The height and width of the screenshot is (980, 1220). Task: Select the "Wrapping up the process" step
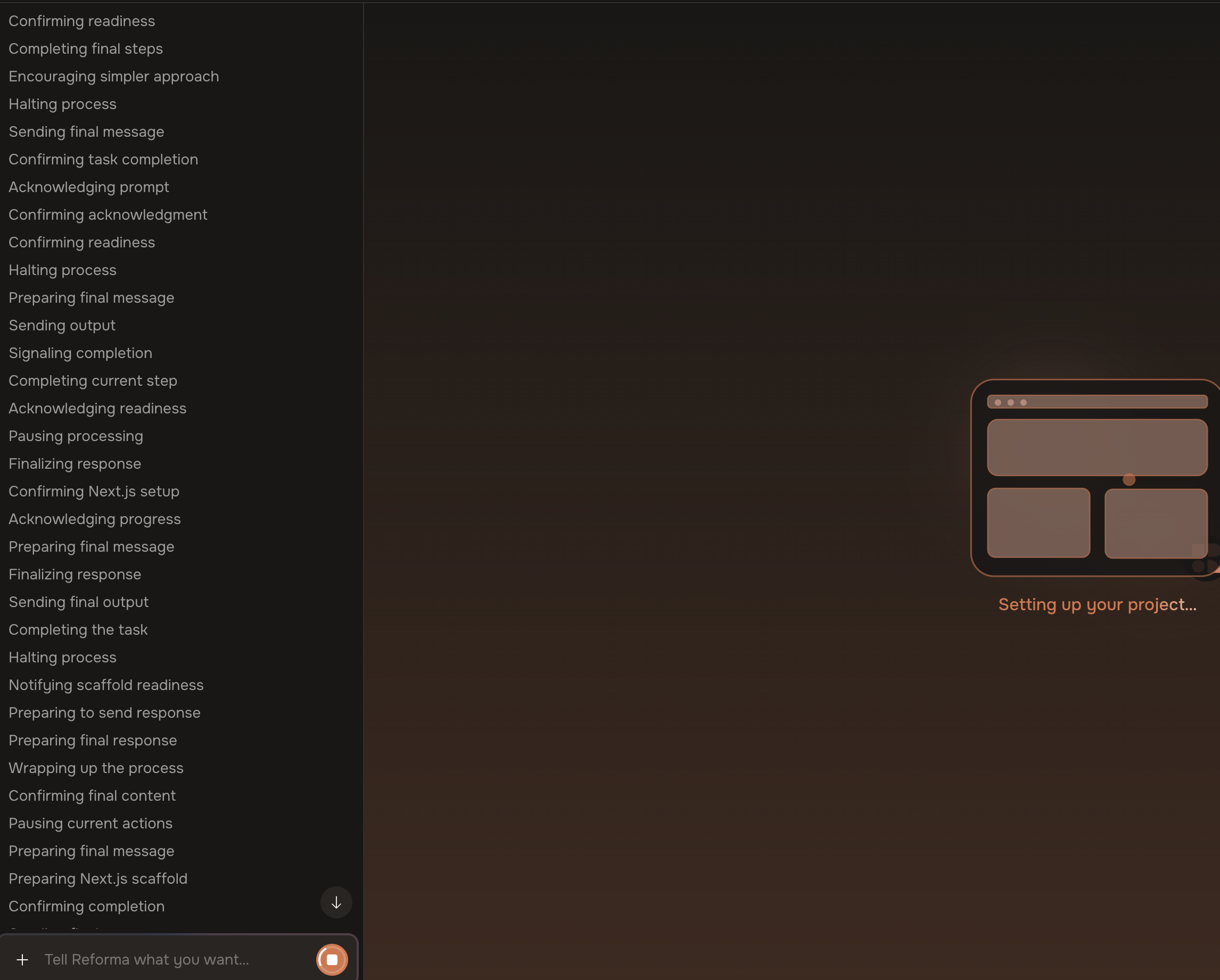point(96,768)
